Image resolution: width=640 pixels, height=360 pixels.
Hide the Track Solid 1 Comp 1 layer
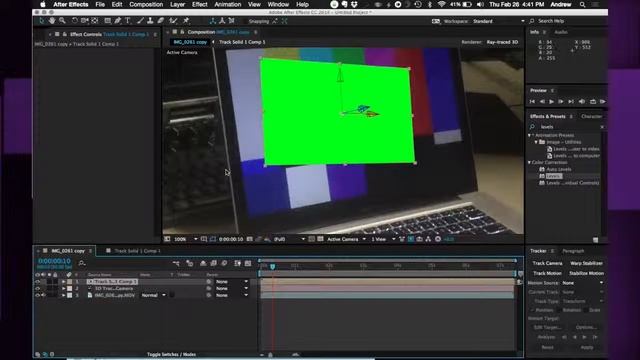tap(38, 282)
